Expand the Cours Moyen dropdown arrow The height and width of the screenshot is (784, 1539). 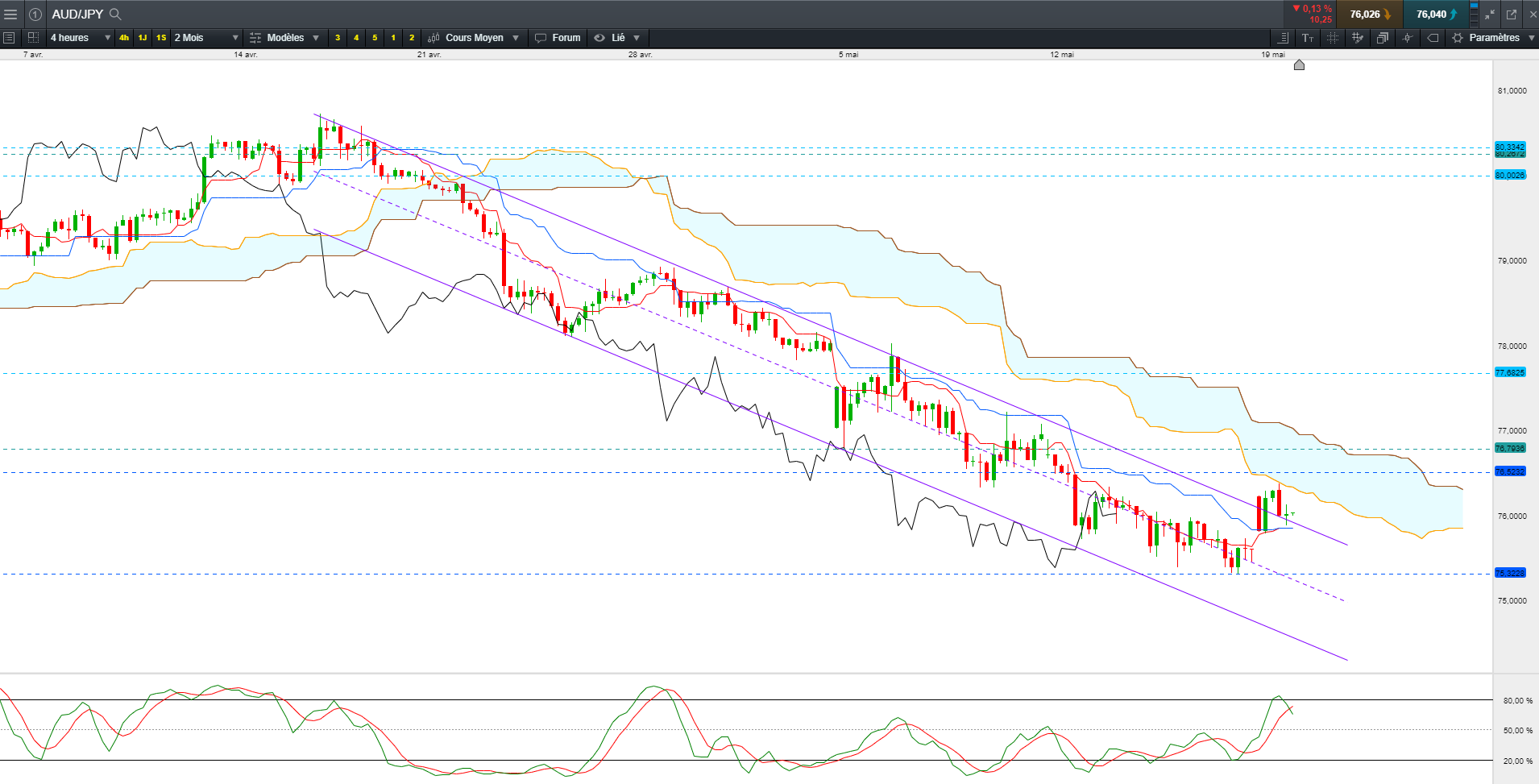coord(516,38)
